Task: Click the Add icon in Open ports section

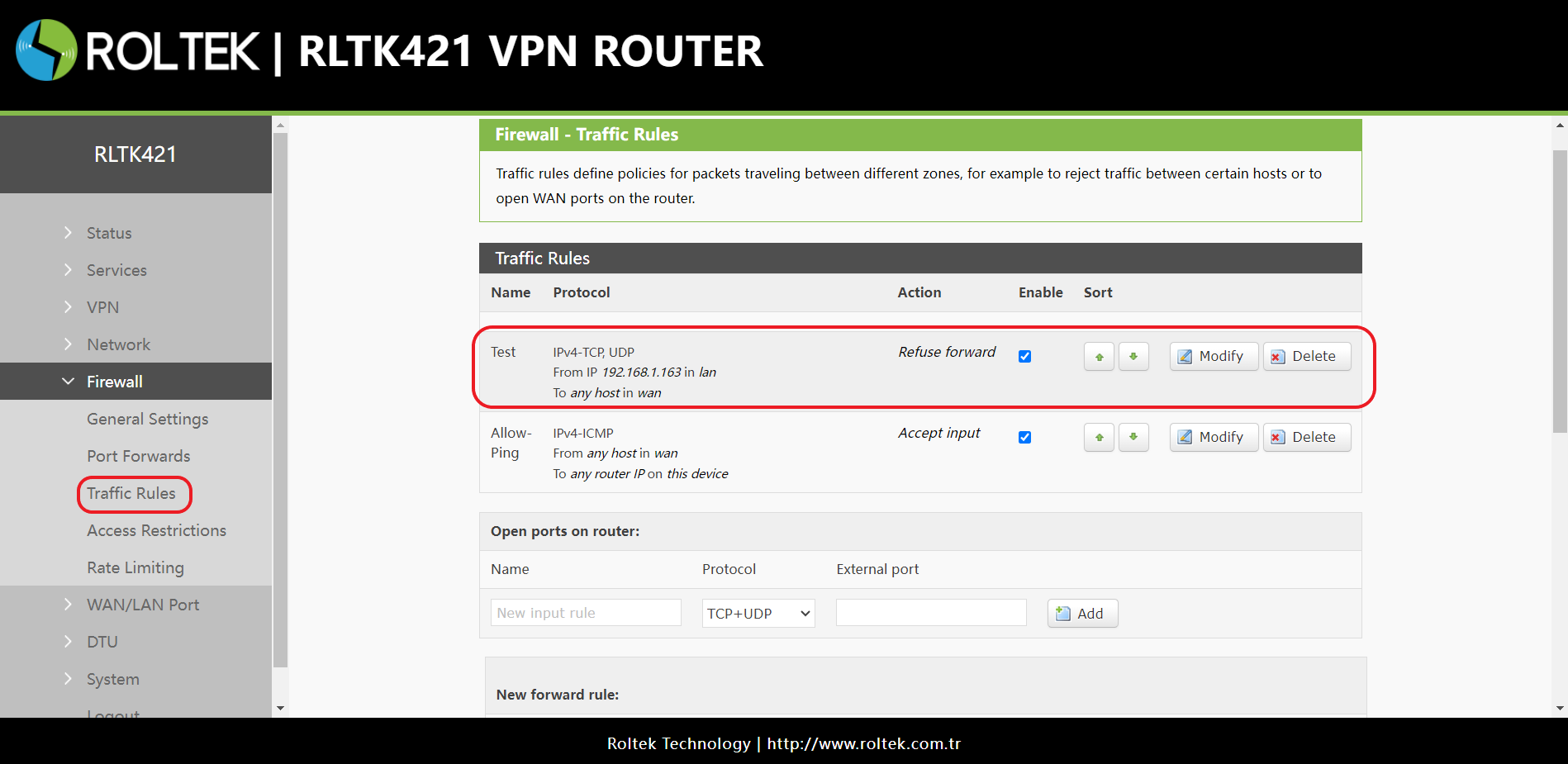Action: [1062, 614]
